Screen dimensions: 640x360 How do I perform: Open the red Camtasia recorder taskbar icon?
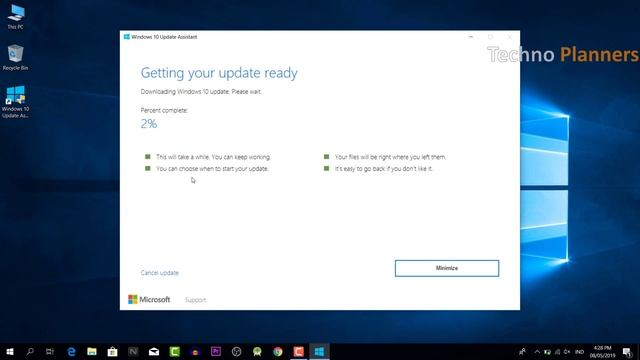298,351
